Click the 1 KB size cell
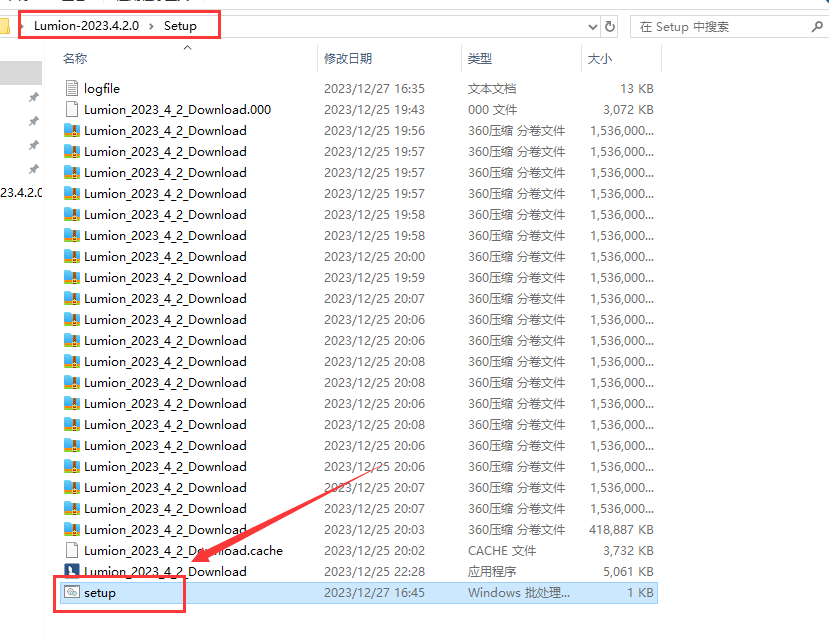829x638 pixels. (640, 593)
